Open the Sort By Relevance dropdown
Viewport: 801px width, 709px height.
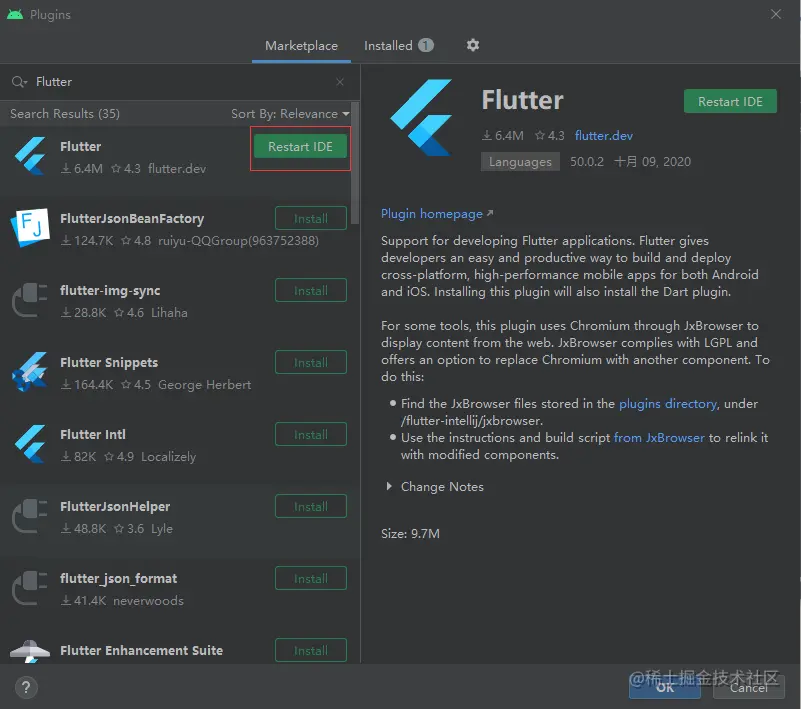(290, 113)
